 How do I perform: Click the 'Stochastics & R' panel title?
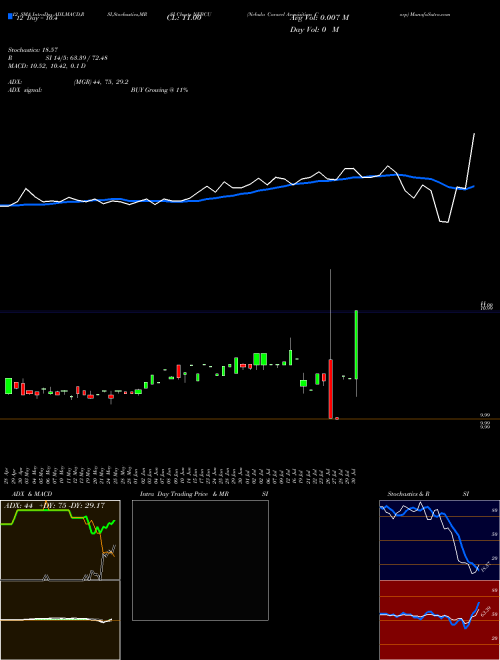click(x=409, y=494)
